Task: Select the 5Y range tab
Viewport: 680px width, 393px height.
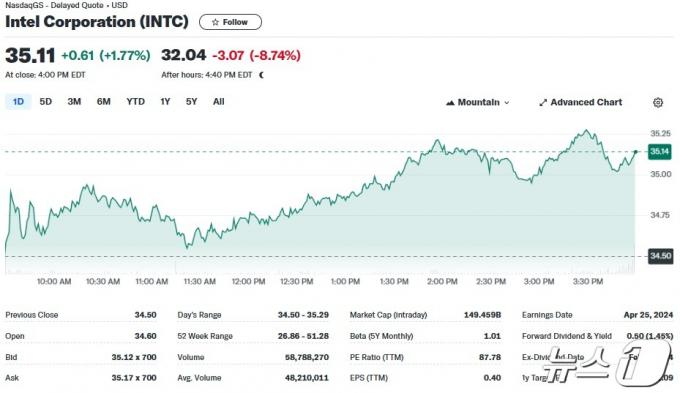Action: coord(191,102)
